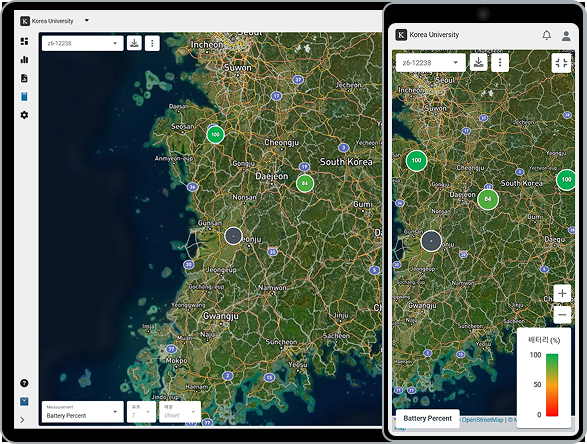Open the dropdown showing value 7 on tablet
The height and width of the screenshot is (444, 587).
coord(141,412)
